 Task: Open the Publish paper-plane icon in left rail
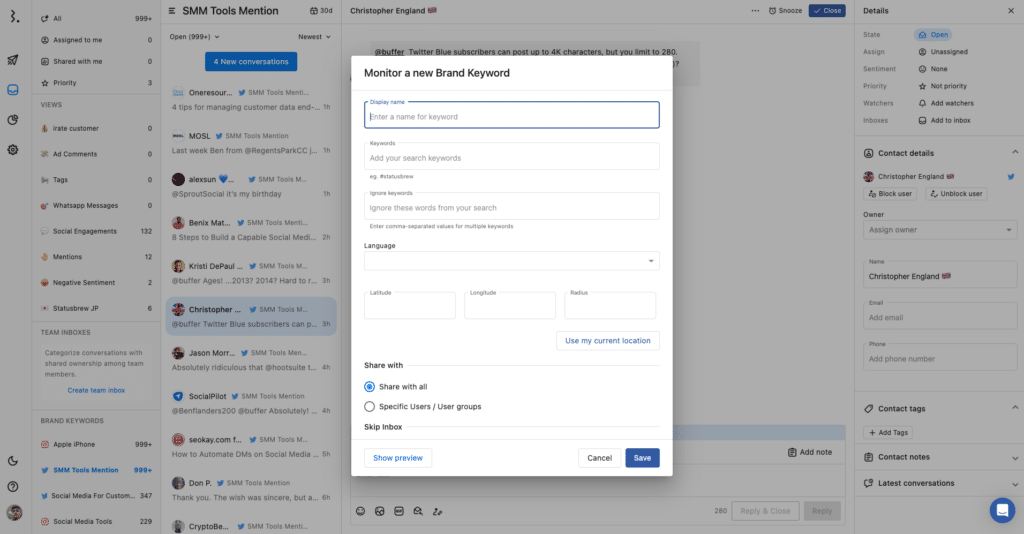click(x=12, y=60)
